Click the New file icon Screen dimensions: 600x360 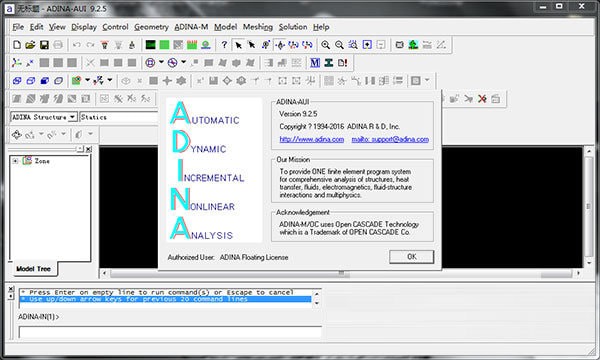point(17,45)
